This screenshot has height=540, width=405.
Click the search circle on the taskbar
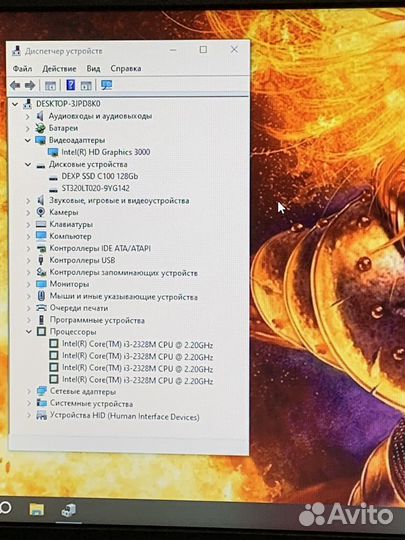point(5,508)
